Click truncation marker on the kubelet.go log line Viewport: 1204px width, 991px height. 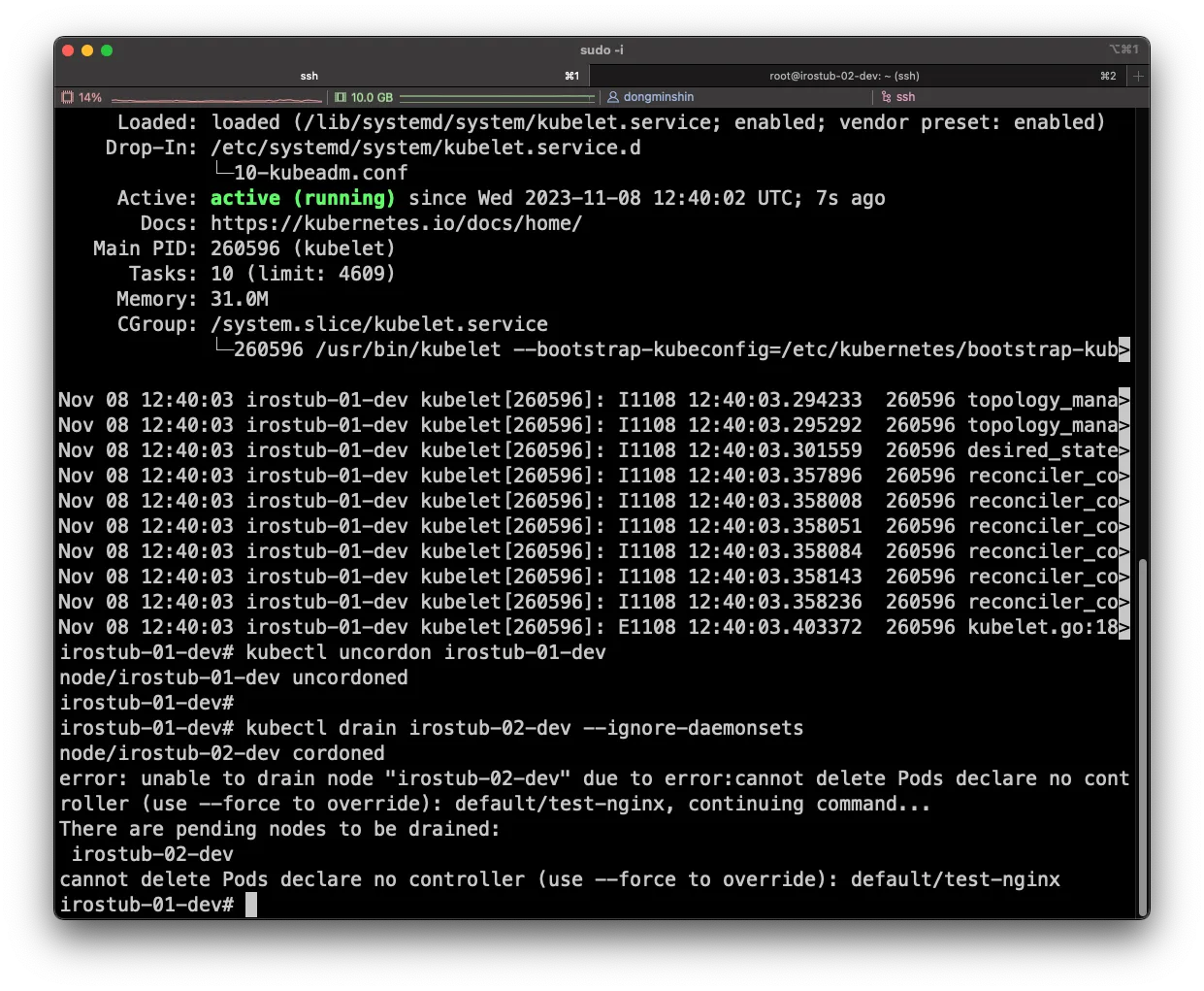point(1124,627)
